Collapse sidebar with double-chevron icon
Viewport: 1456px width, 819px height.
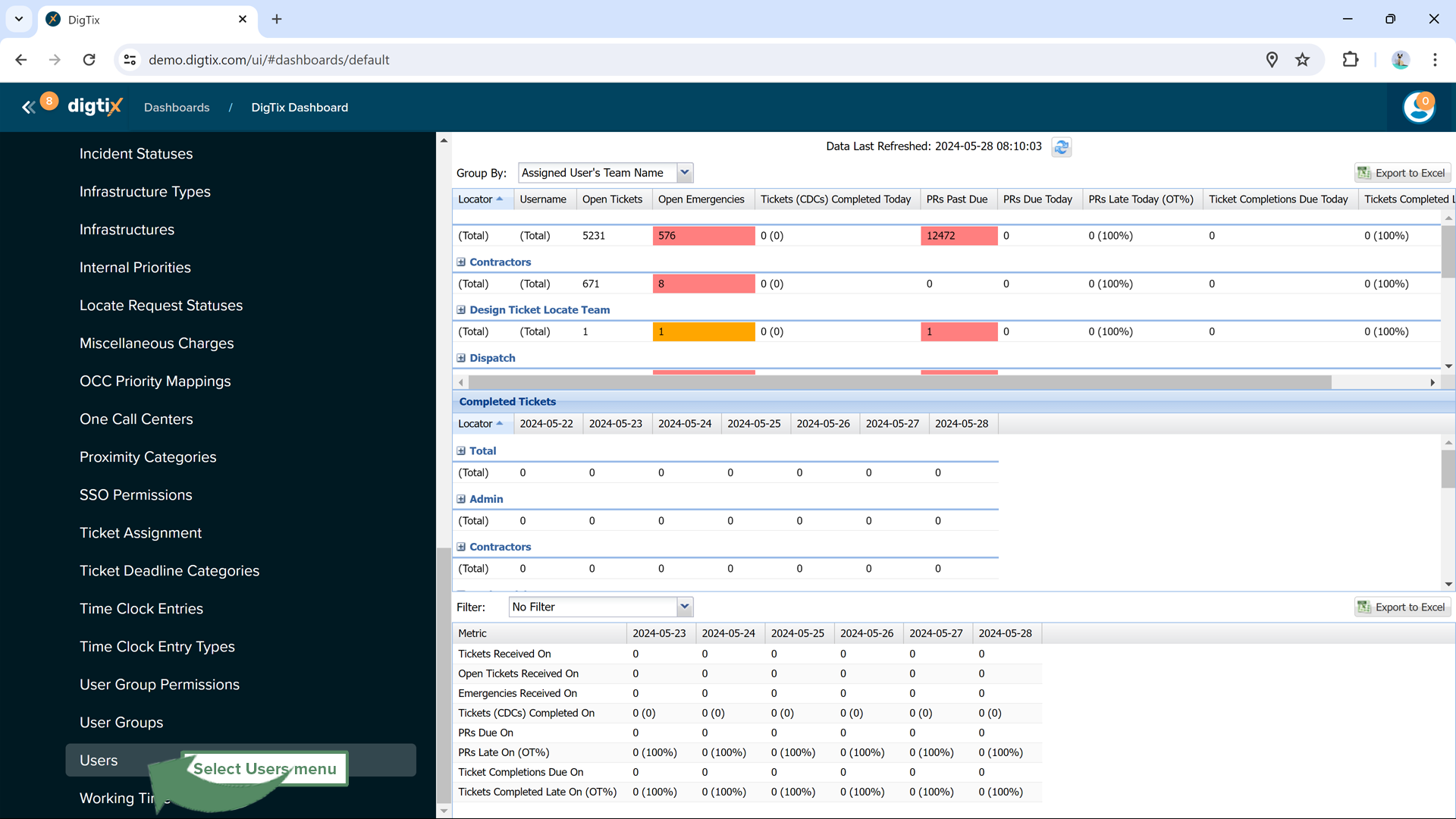tap(29, 108)
